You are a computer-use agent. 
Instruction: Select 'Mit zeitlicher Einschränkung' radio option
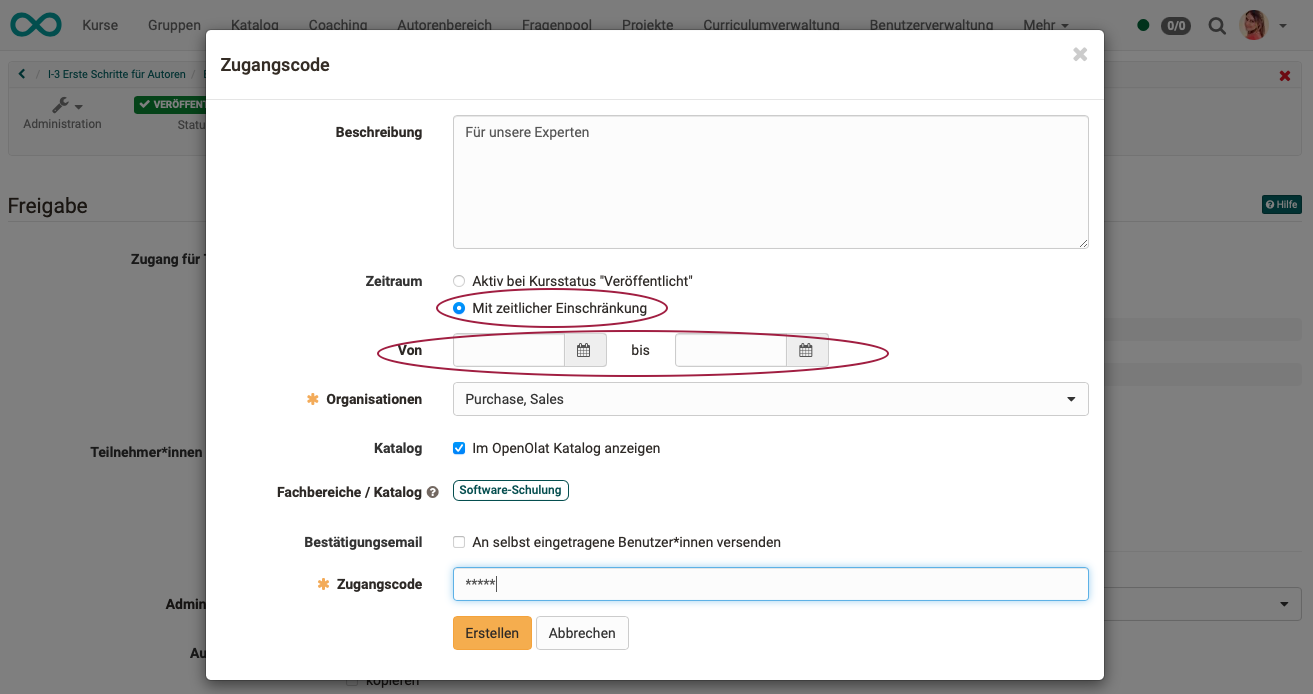coord(459,308)
